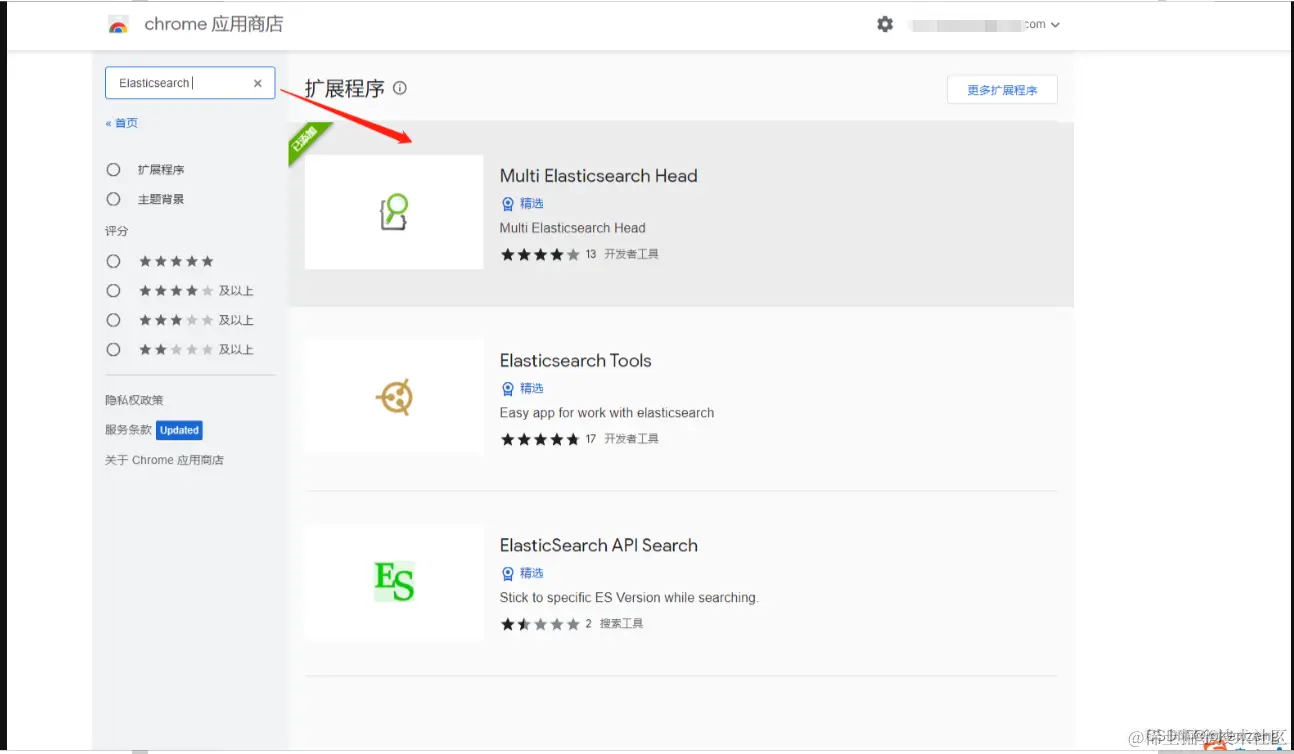Open the 服务条款 link
This screenshot has width=1294, height=754.
[x=129, y=430]
